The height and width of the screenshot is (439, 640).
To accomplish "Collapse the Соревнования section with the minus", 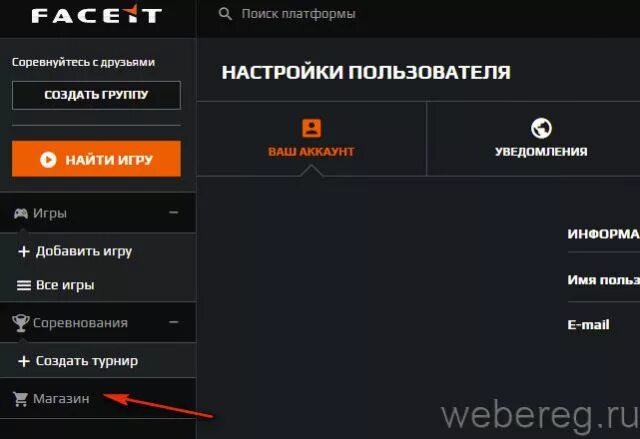I will tap(173, 322).
